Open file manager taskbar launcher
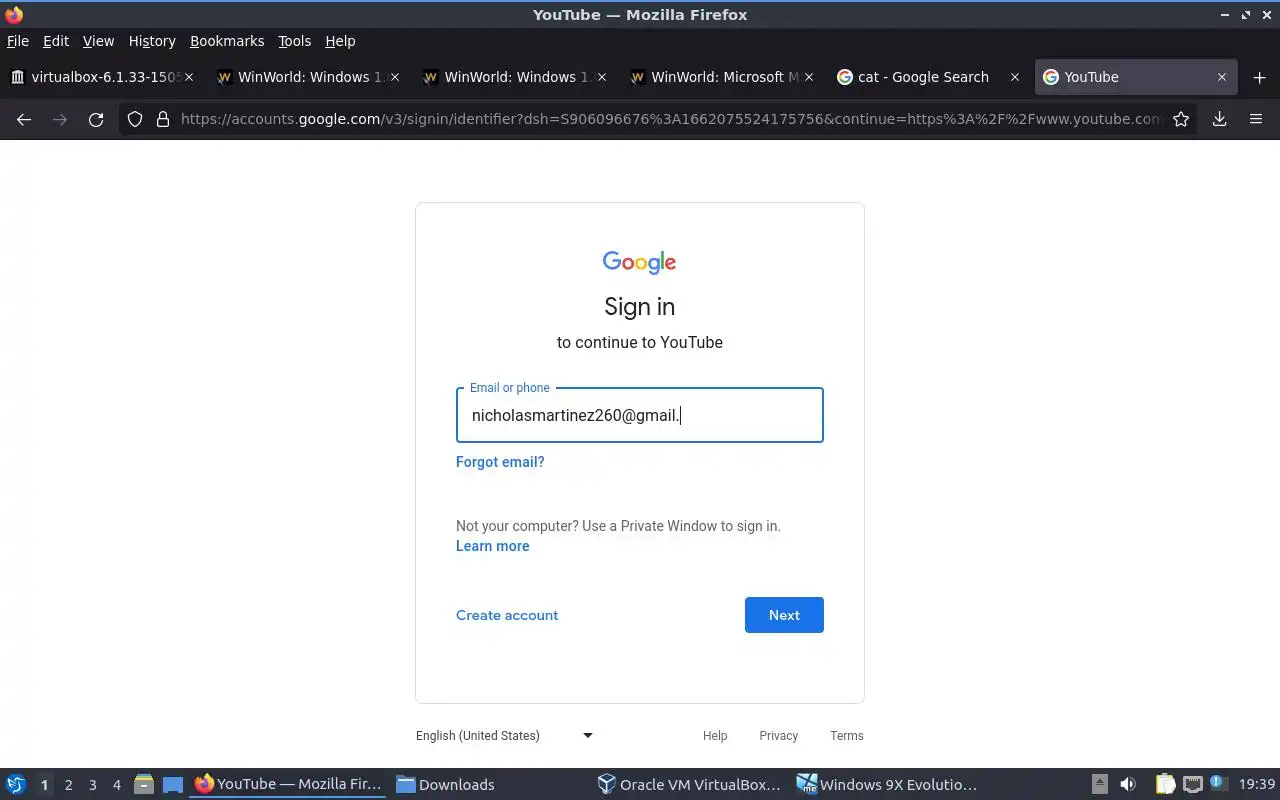The height and width of the screenshot is (800, 1280). tap(144, 785)
